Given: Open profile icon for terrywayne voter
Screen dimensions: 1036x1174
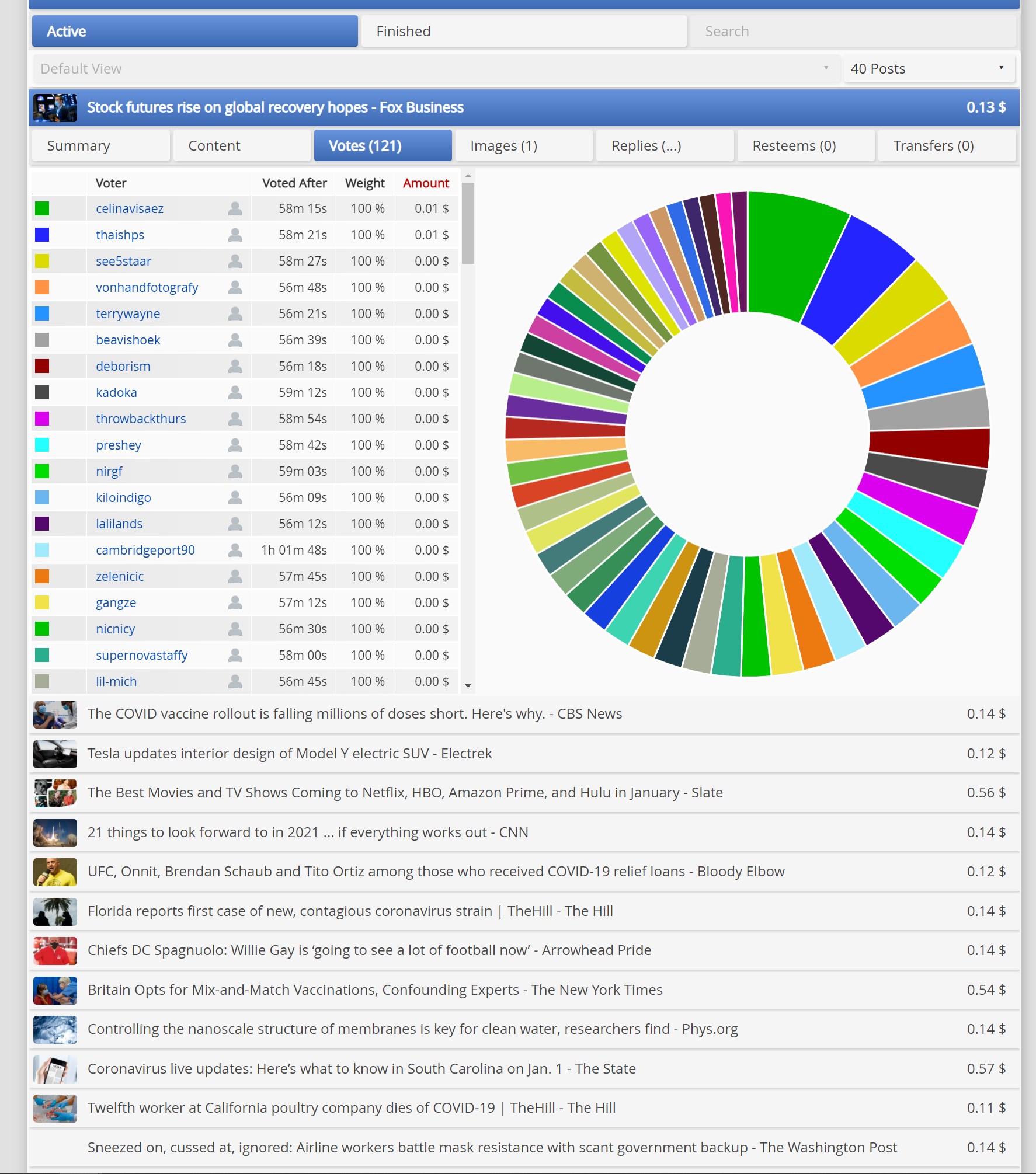Looking at the screenshot, I should pos(235,313).
